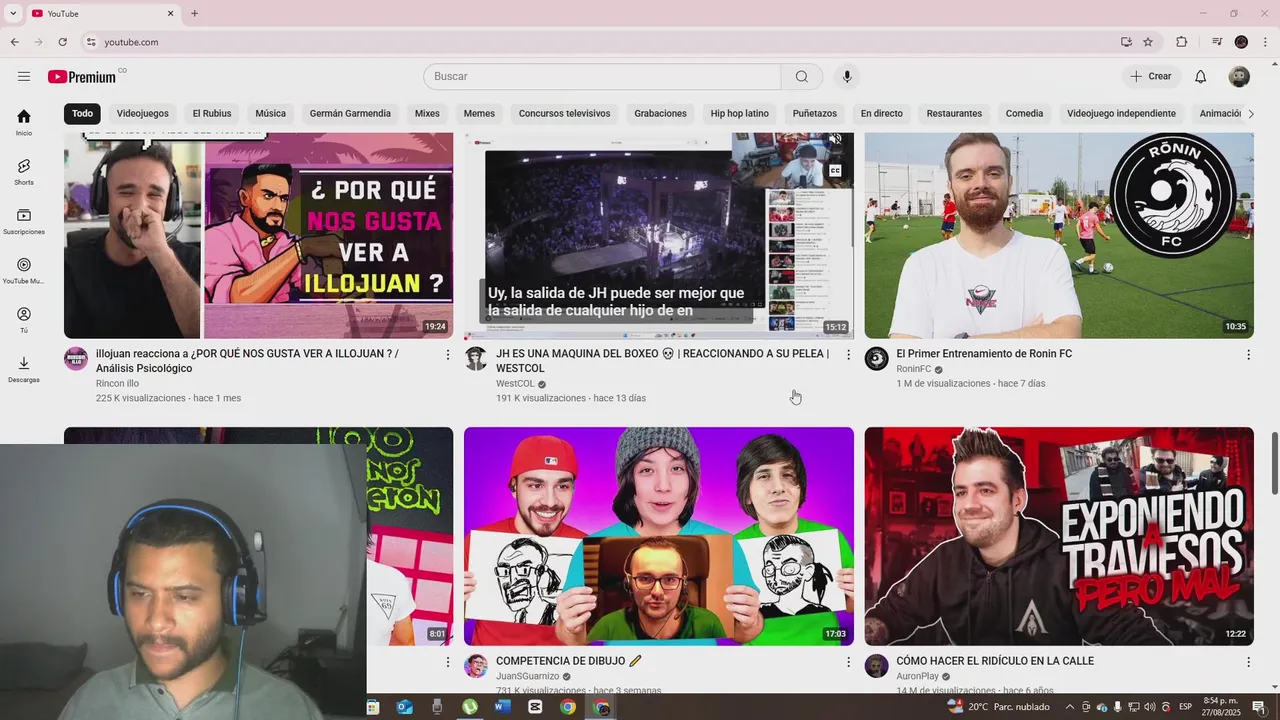Open options for the Illojuan reacciona video
The height and width of the screenshot is (720, 1280).
pyautogui.click(x=447, y=355)
